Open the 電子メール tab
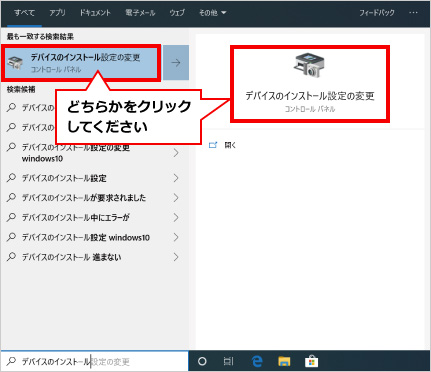The image size is (431, 372). coord(140,13)
